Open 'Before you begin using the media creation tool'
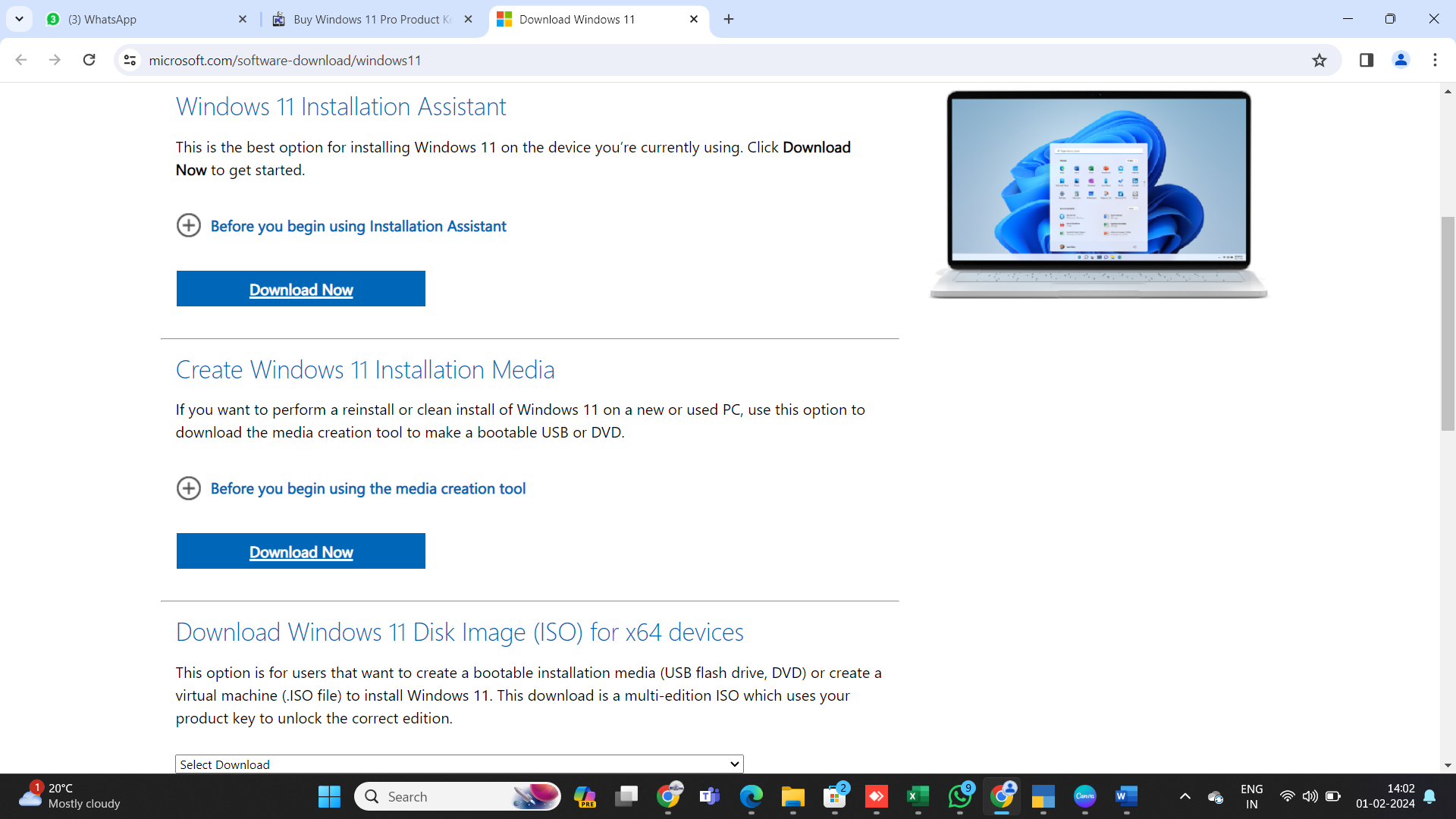 click(x=368, y=488)
